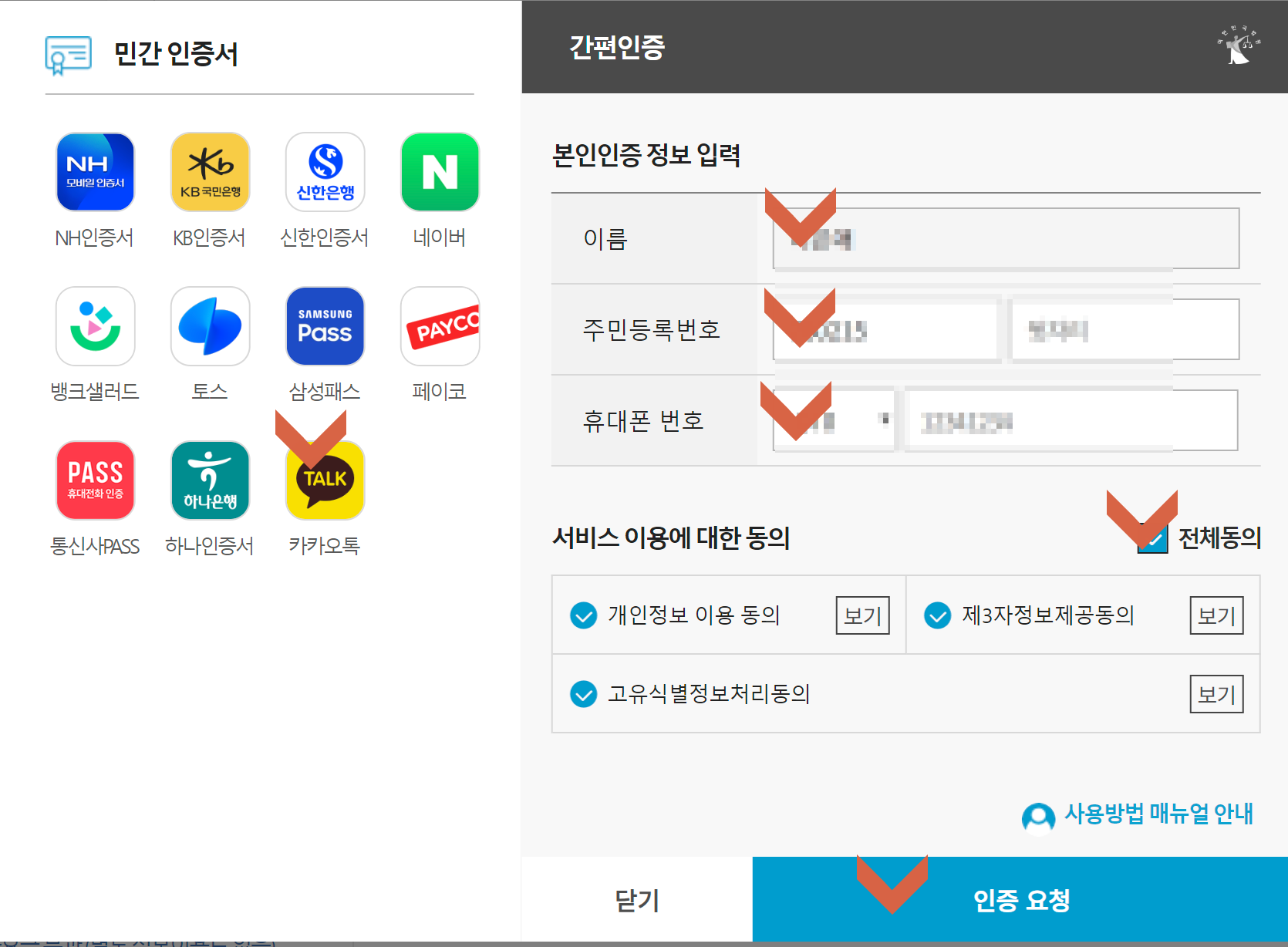
Task: Click the 민간 인증서 certificate header icon
Action: pos(68,55)
